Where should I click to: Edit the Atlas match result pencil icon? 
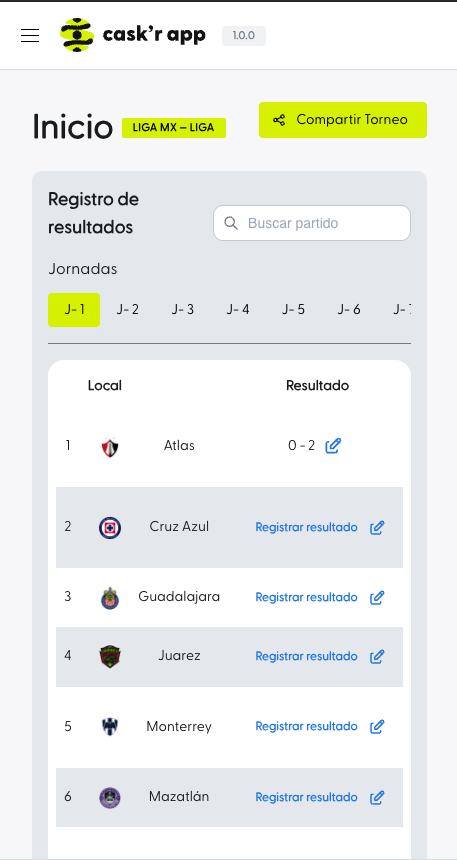(x=333, y=446)
